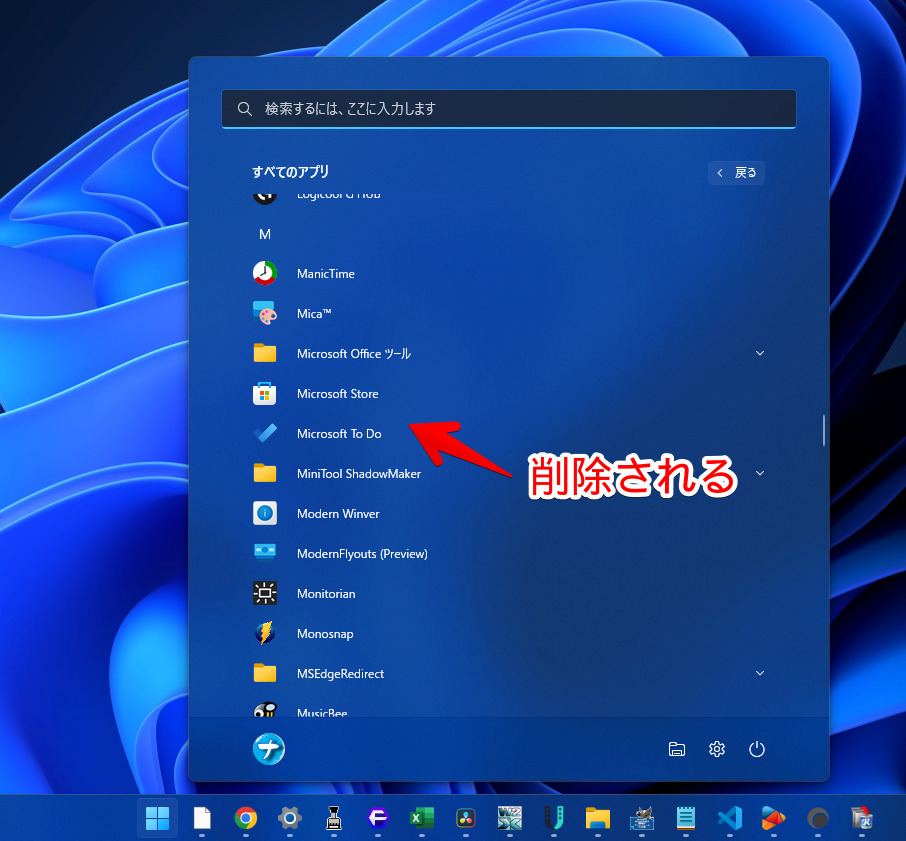Expand the MSEdgeRedirect folder chevron
Screen dimensions: 906x841
[760, 673]
